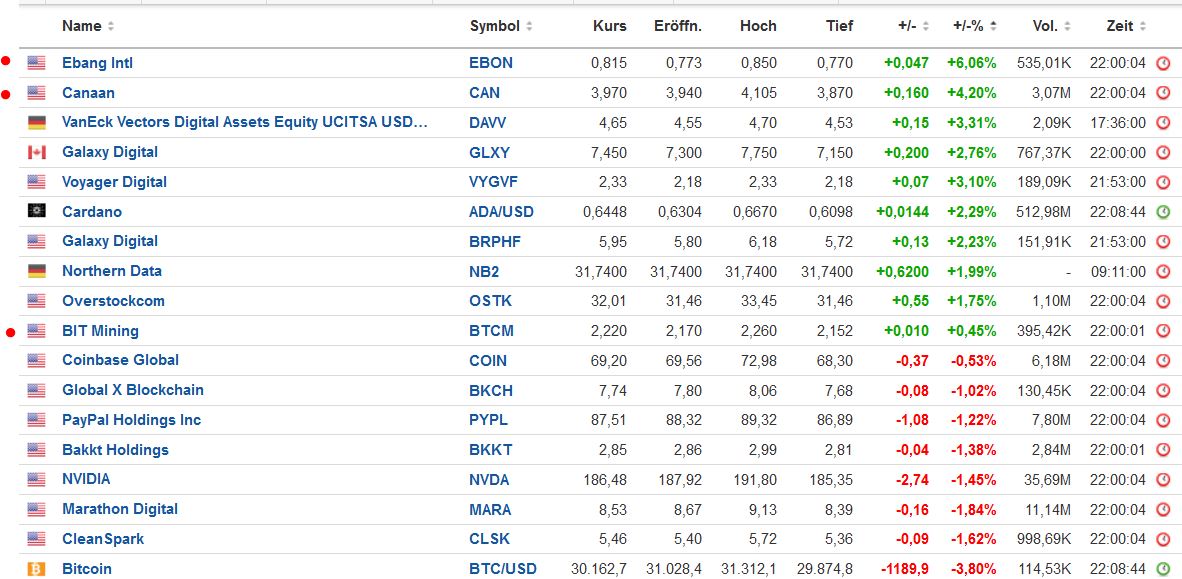Open the Marathon Digital link
Image resolution: width=1182 pixels, height=579 pixels.
pyautogui.click(x=120, y=509)
